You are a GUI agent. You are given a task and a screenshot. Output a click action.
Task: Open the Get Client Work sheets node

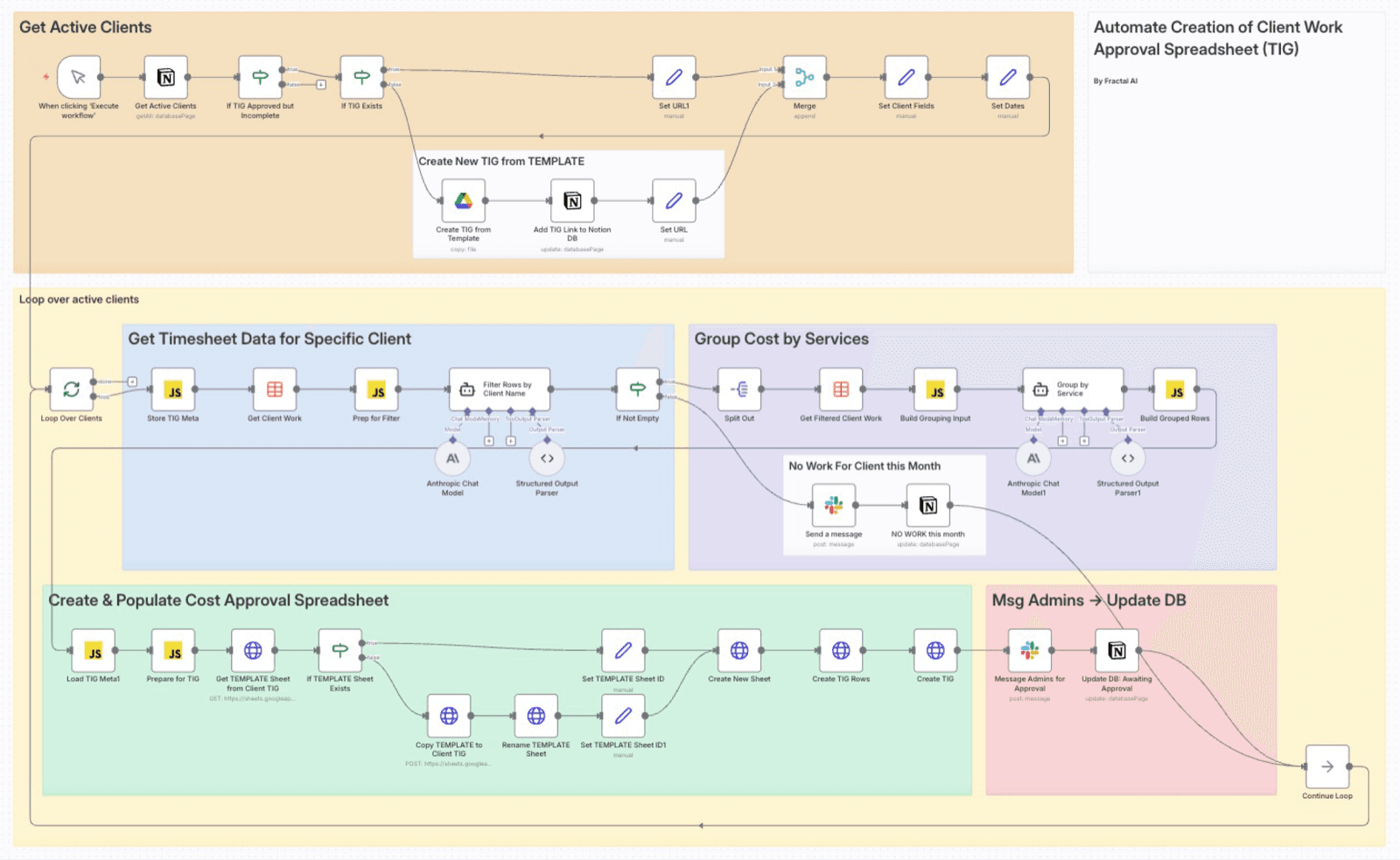(x=275, y=389)
